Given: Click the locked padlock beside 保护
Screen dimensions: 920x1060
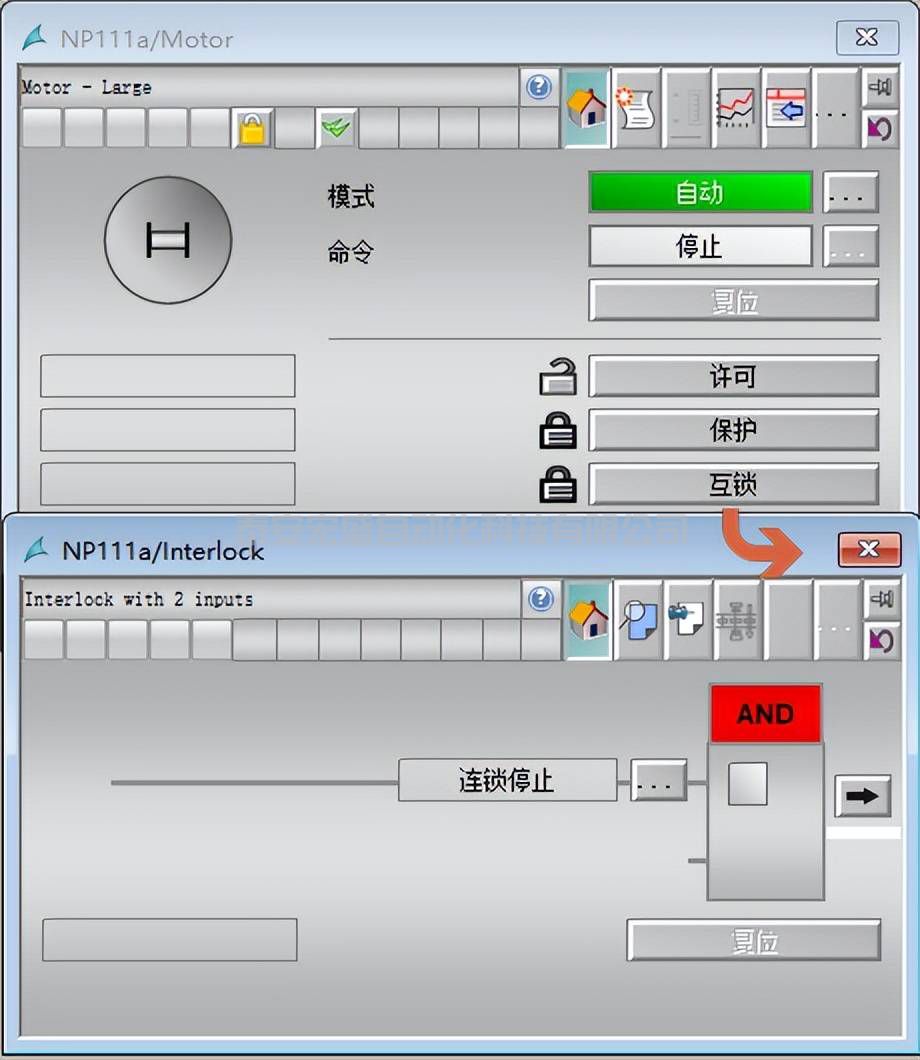Looking at the screenshot, I should click(558, 431).
